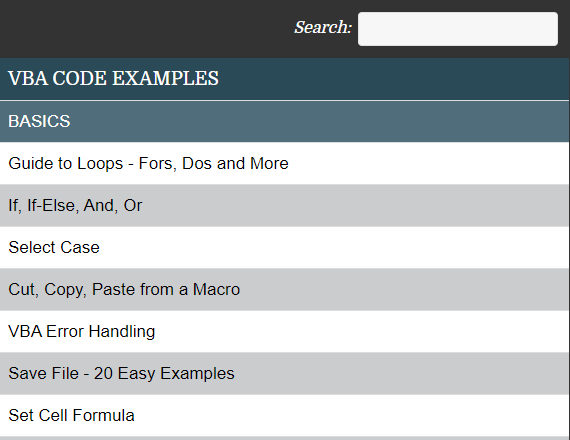Open Cut, Copy, Paste from a Macro
The image size is (570, 440).
pos(124,290)
